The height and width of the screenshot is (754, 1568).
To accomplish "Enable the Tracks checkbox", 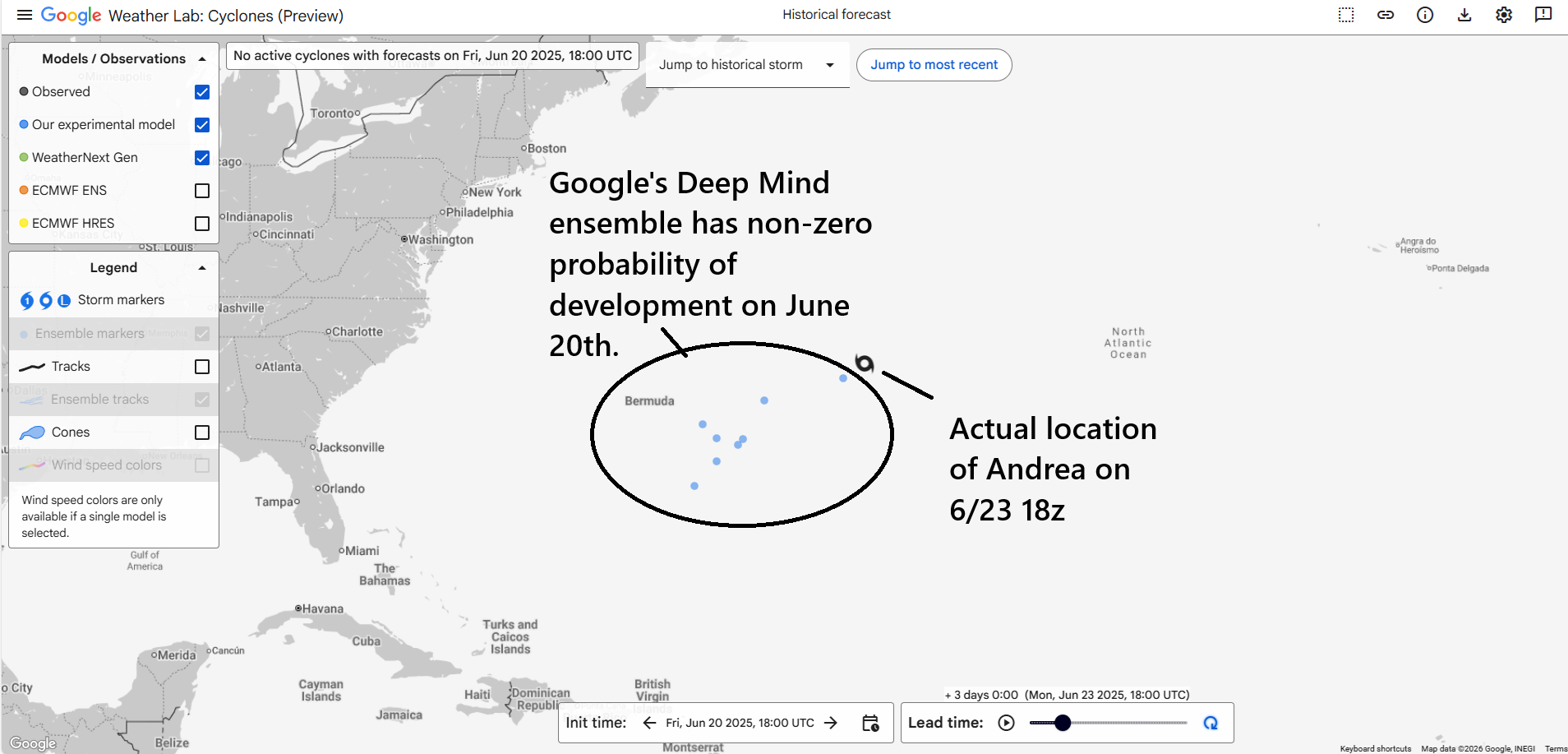I will pyautogui.click(x=202, y=367).
